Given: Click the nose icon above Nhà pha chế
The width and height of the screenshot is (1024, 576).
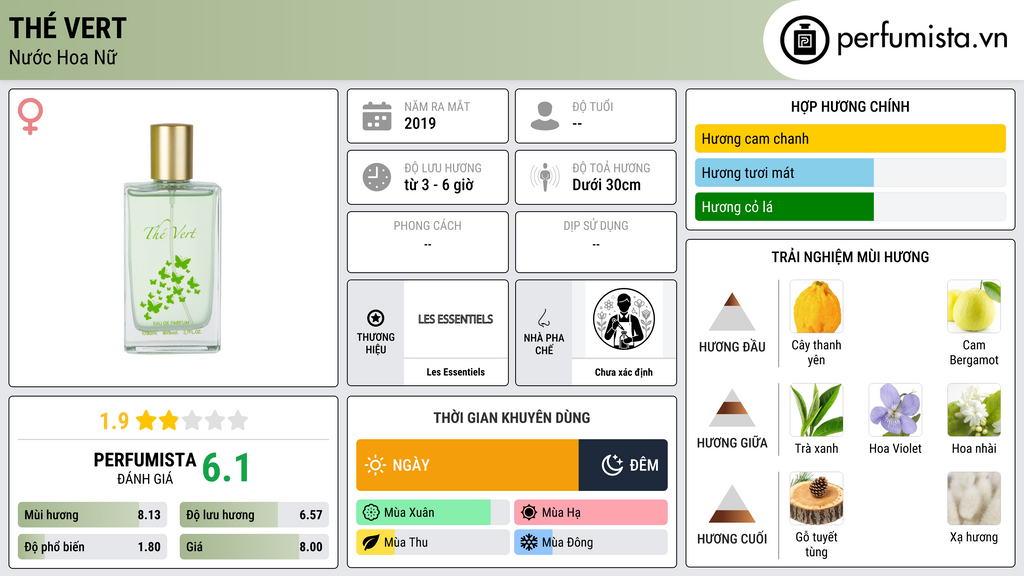Looking at the screenshot, I should (543, 318).
